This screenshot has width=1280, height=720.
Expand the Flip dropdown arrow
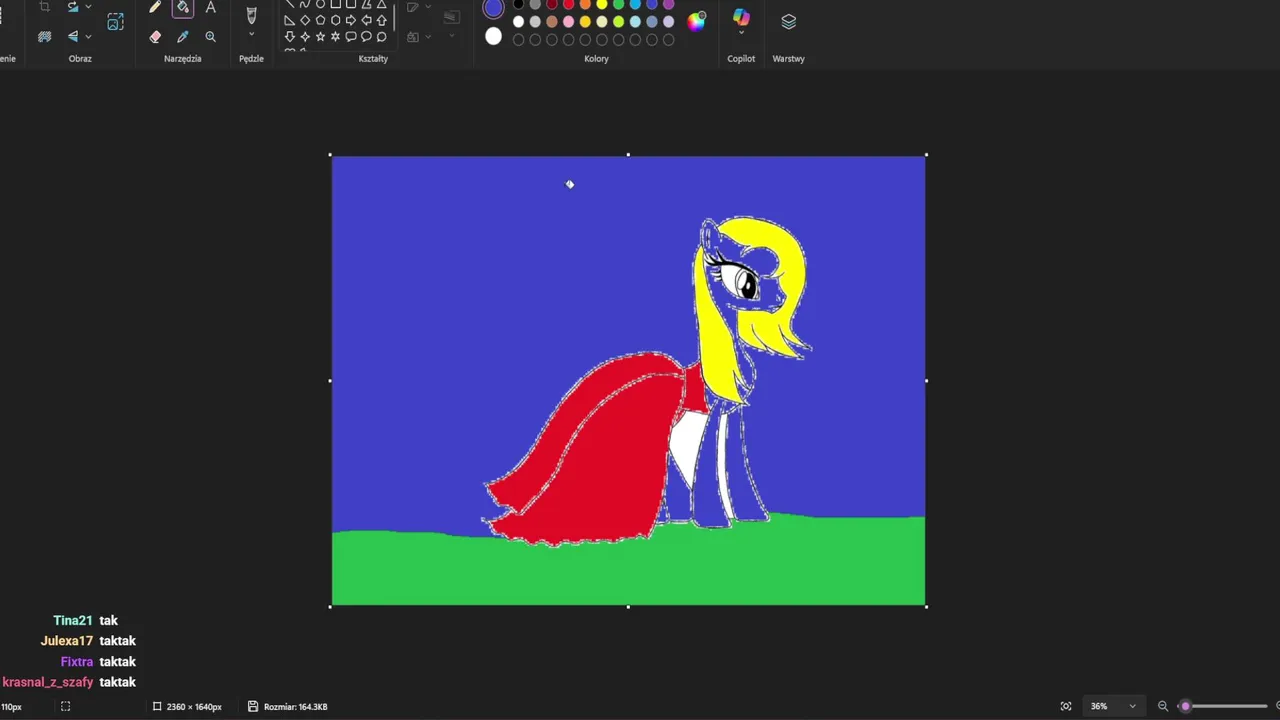tap(88, 37)
